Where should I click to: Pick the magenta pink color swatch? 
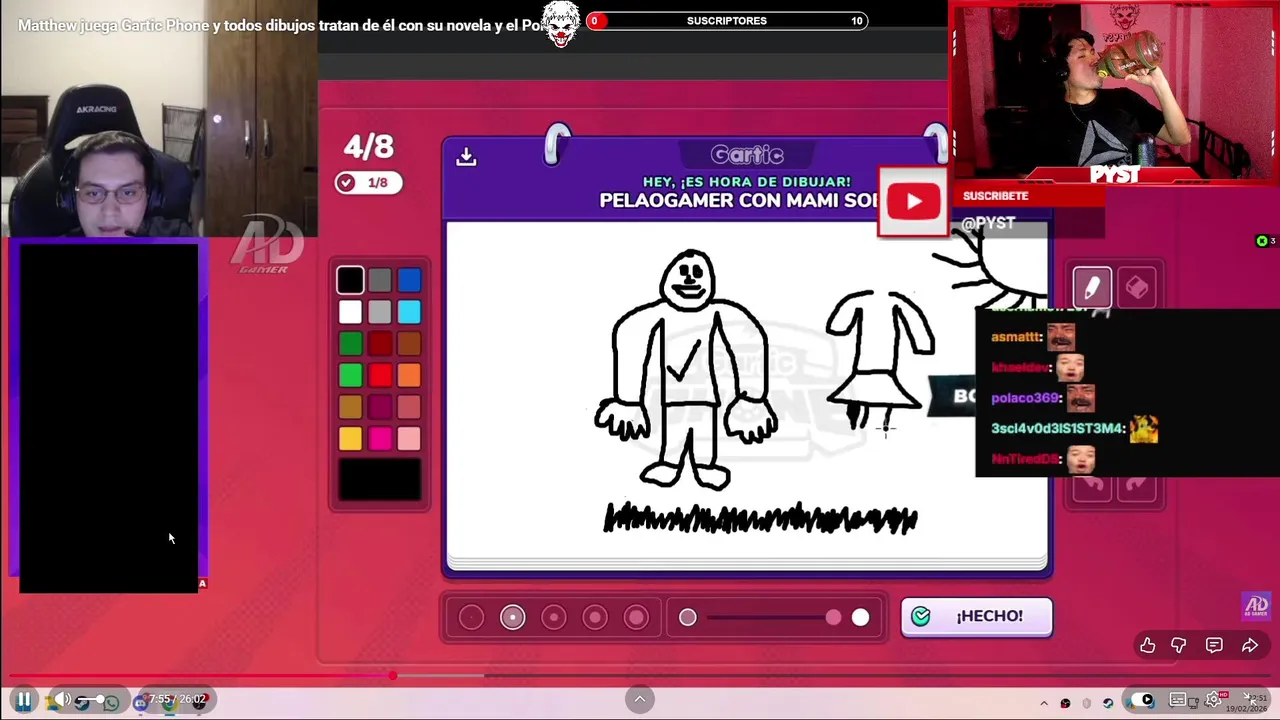pyautogui.click(x=380, y=439)
